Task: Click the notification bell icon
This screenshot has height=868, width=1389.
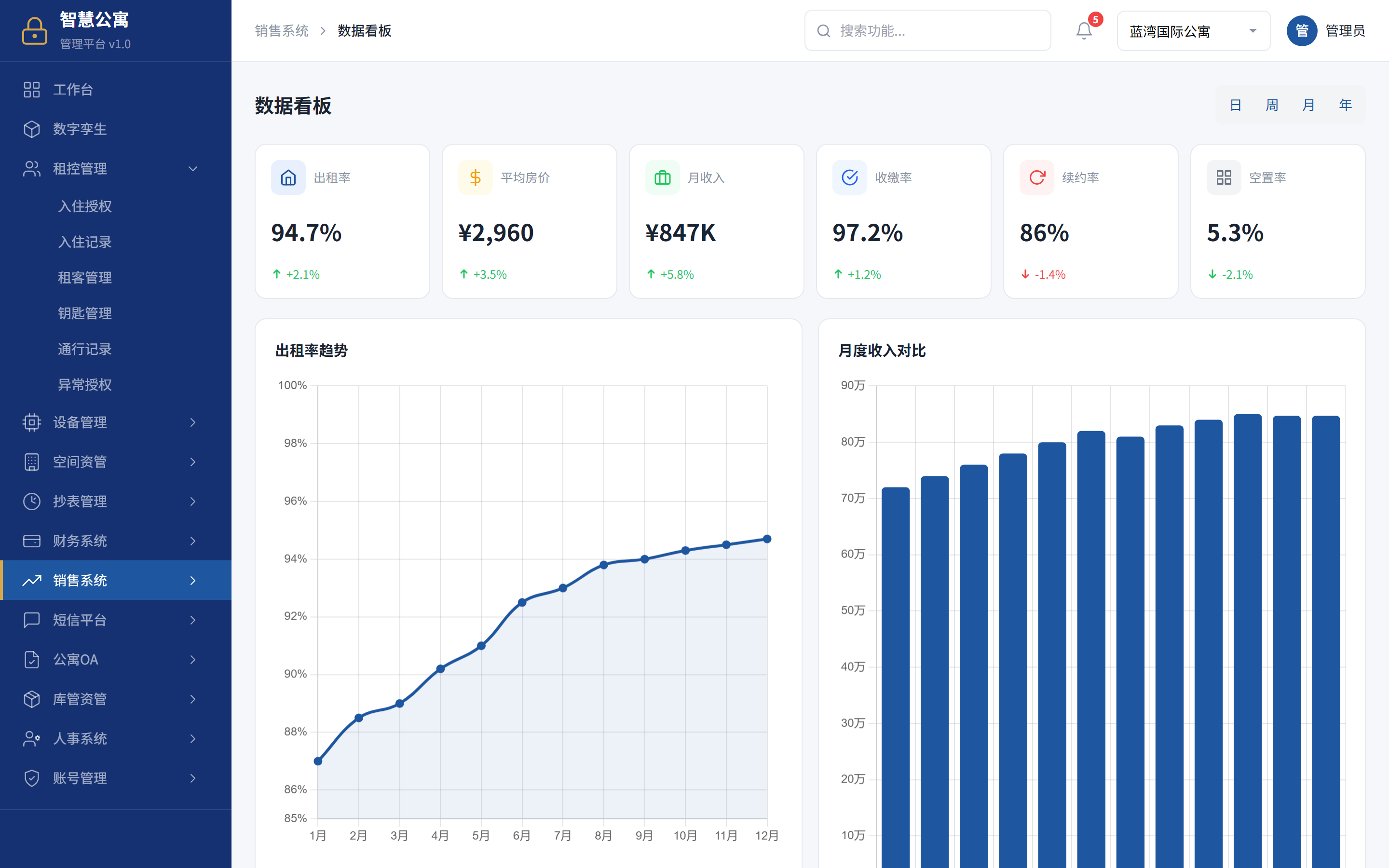Action: 1083,30
